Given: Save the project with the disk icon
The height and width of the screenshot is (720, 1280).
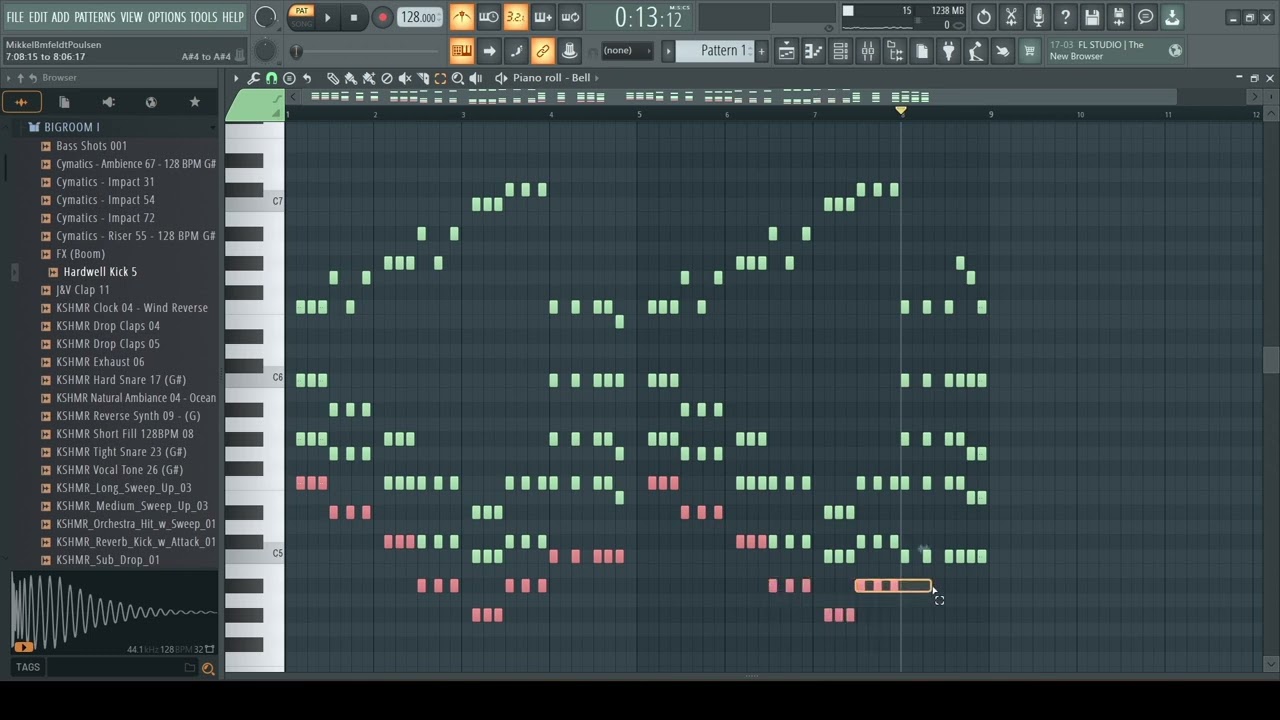Looking at the screenshot, I should tap(1092, 17).
